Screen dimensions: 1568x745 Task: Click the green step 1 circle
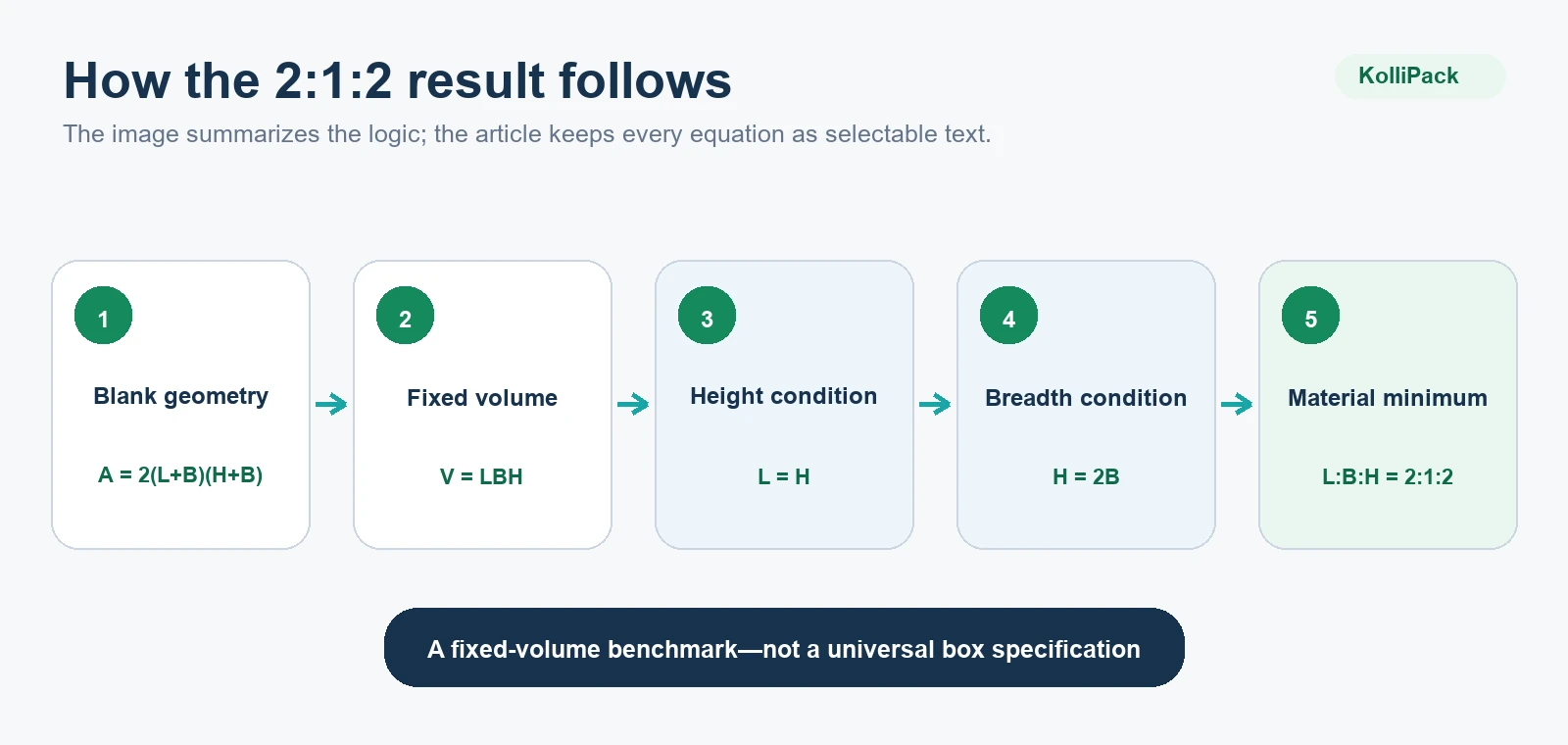point(103,316)
